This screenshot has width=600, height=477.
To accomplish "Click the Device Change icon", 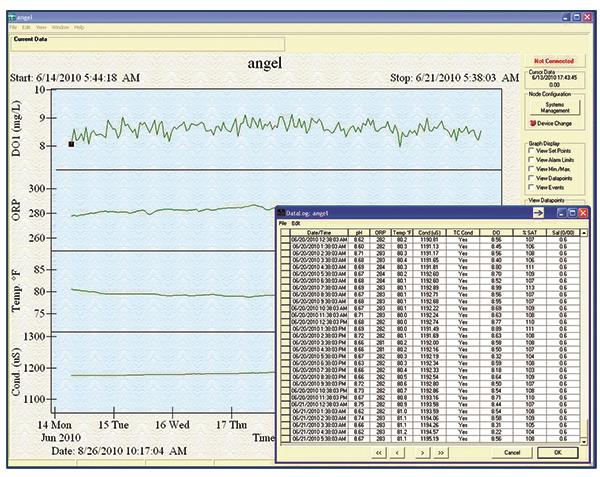I will [x=531, y=123].
